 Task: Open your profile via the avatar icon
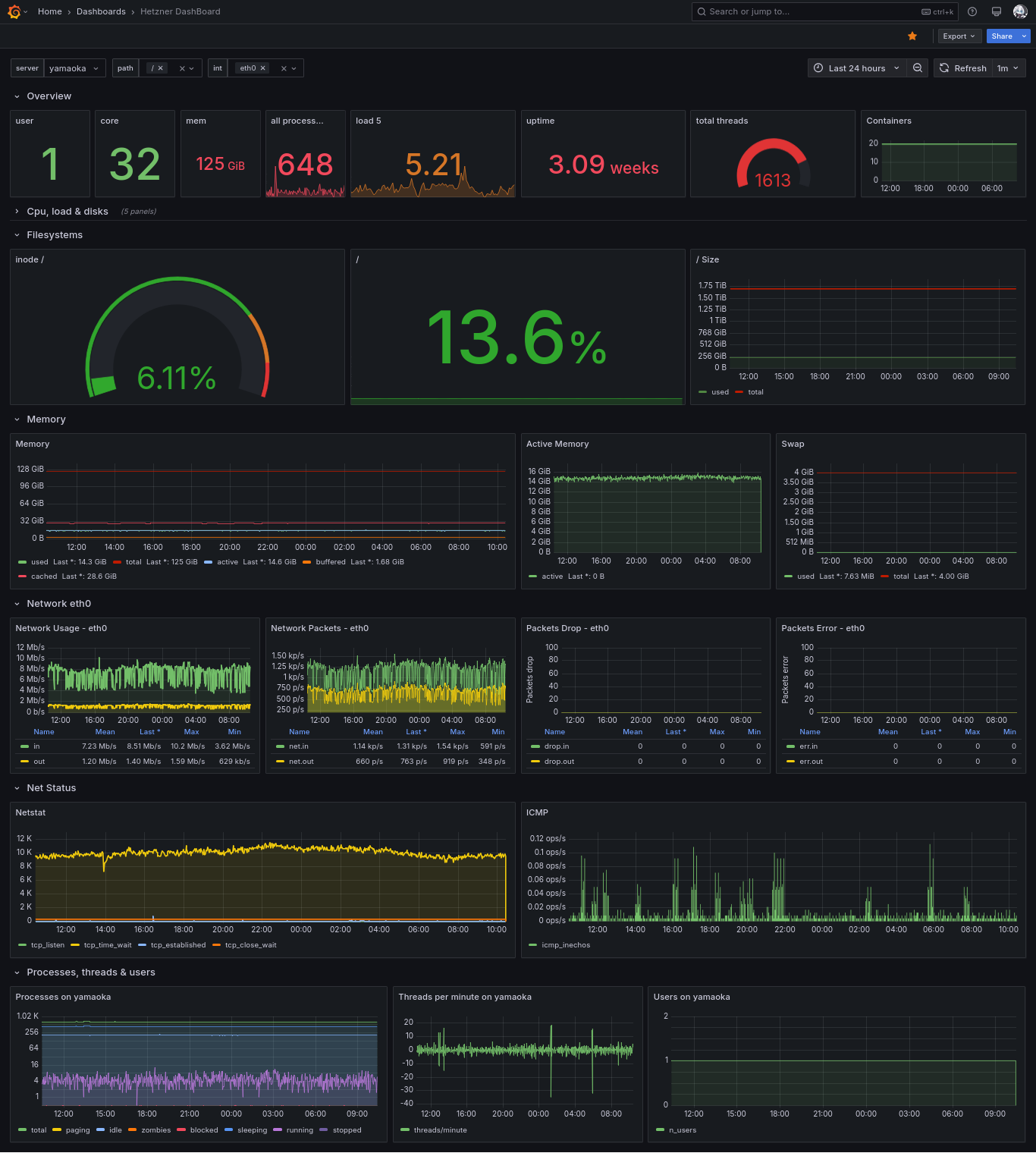[1019, 11]
